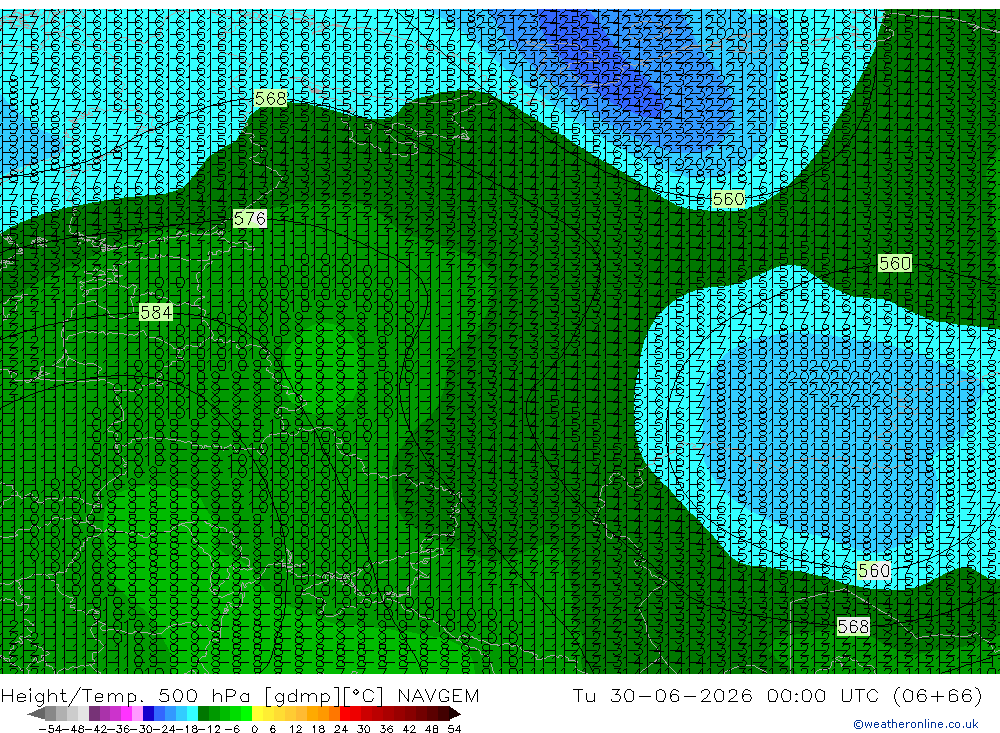This screenshot has height=733, width=1000.
Task: Click the 584 contour height label
Action: [156, 312]
